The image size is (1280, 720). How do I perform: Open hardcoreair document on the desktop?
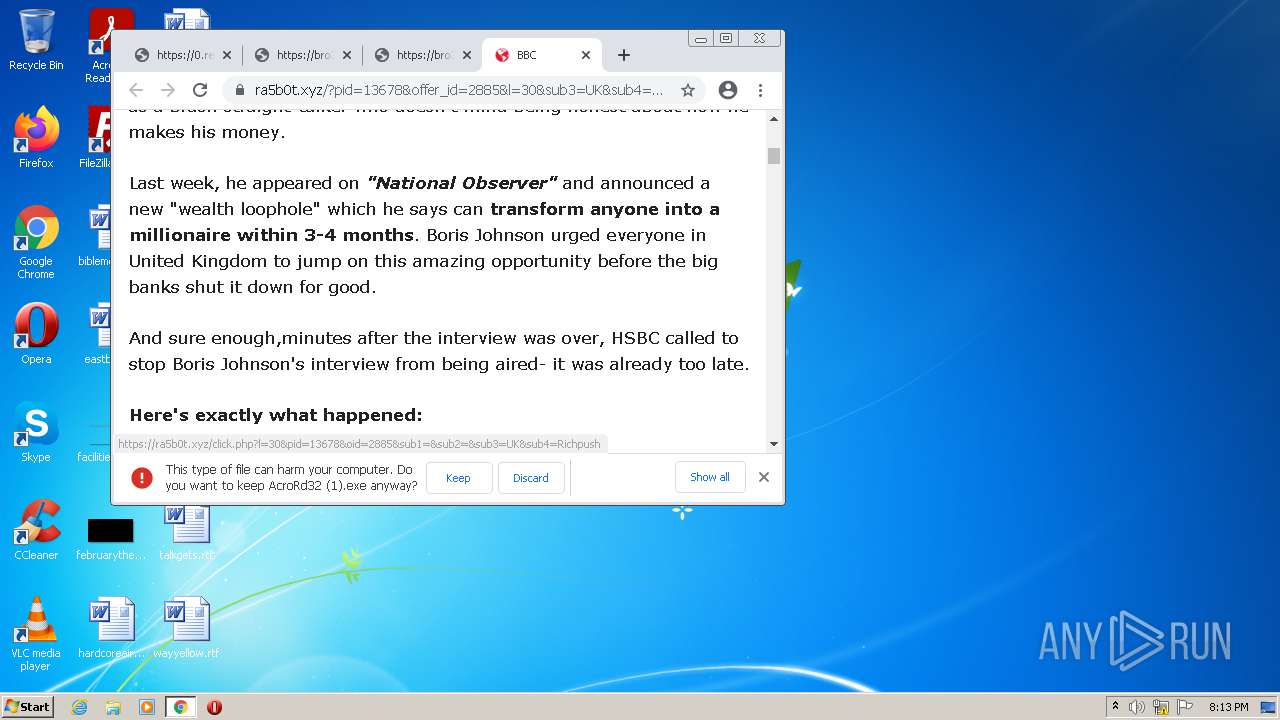(x=111, y=628)
